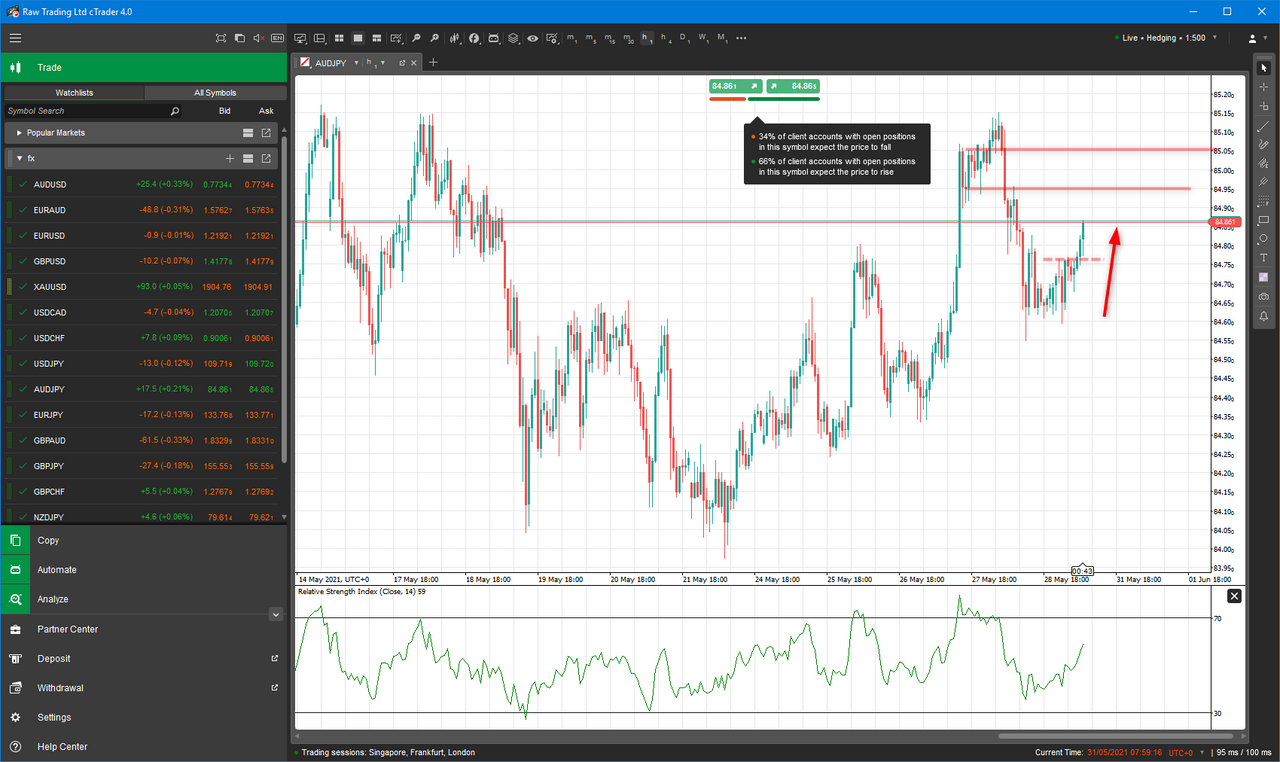Open the indicators menu icon

point(474,38)
